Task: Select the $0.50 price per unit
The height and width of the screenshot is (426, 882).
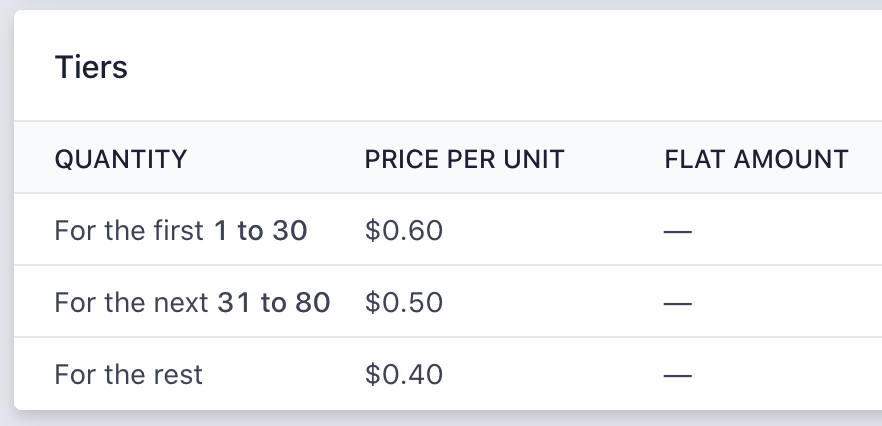Action: point(404,303)
